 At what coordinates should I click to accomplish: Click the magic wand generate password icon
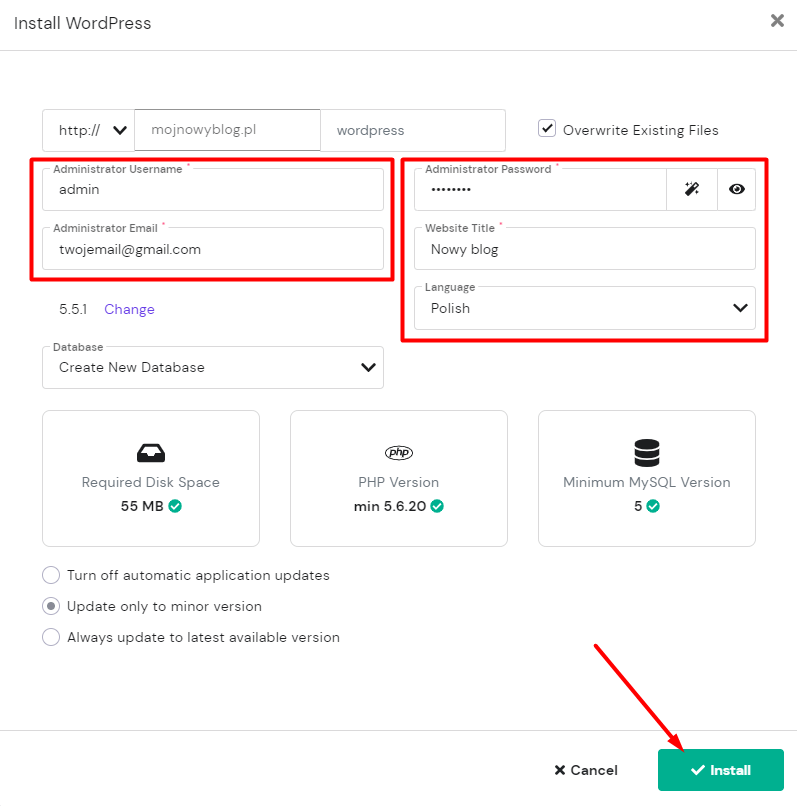pyautogui.click(x=691, y=189)
